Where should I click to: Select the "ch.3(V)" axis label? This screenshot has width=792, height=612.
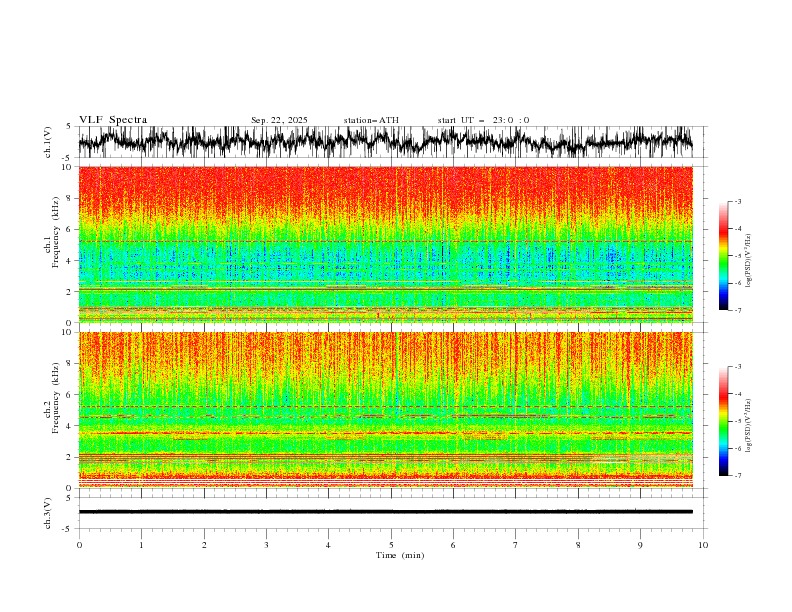(x=48, y=513)
